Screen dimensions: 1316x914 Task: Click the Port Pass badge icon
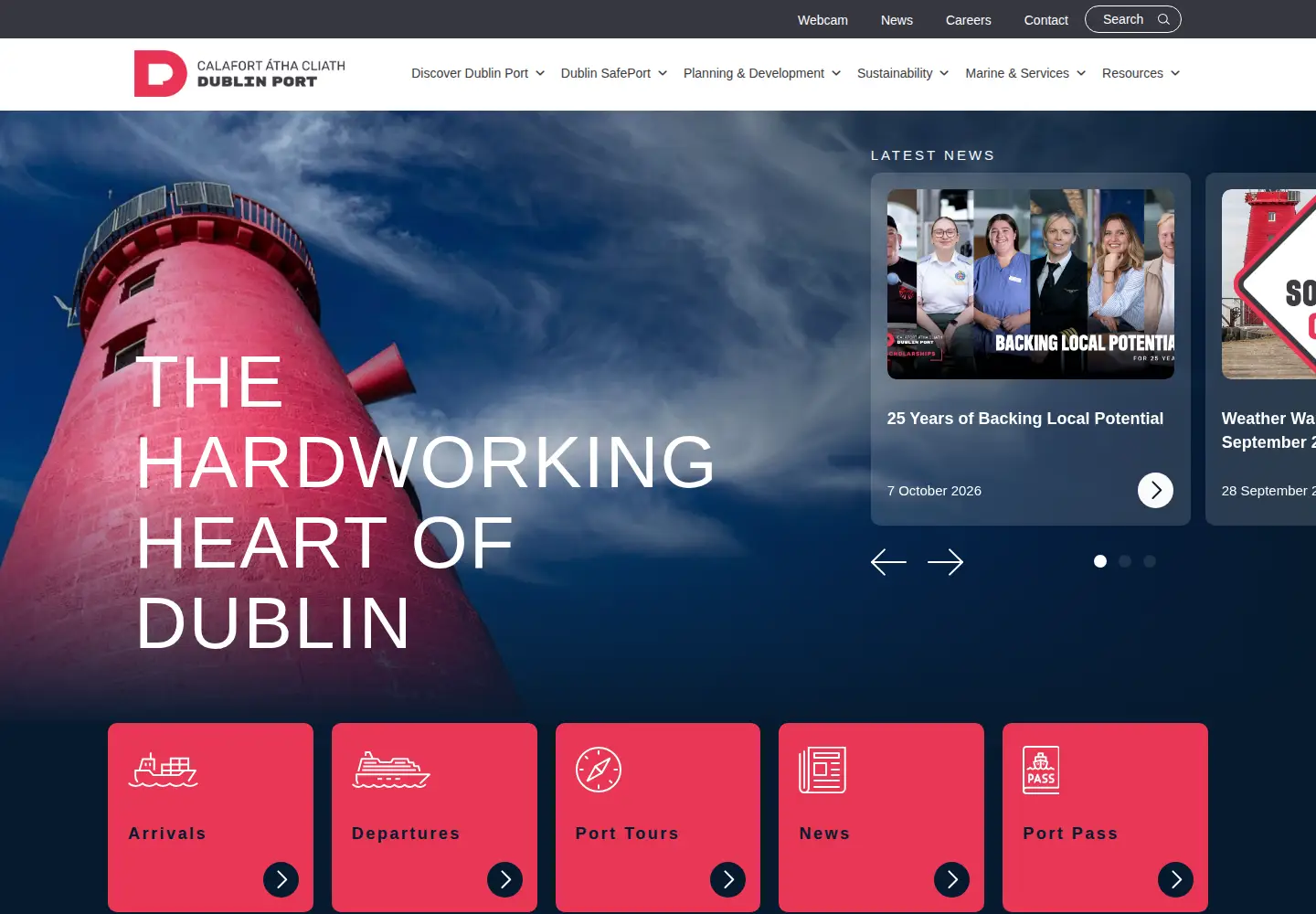point(1041,770)
